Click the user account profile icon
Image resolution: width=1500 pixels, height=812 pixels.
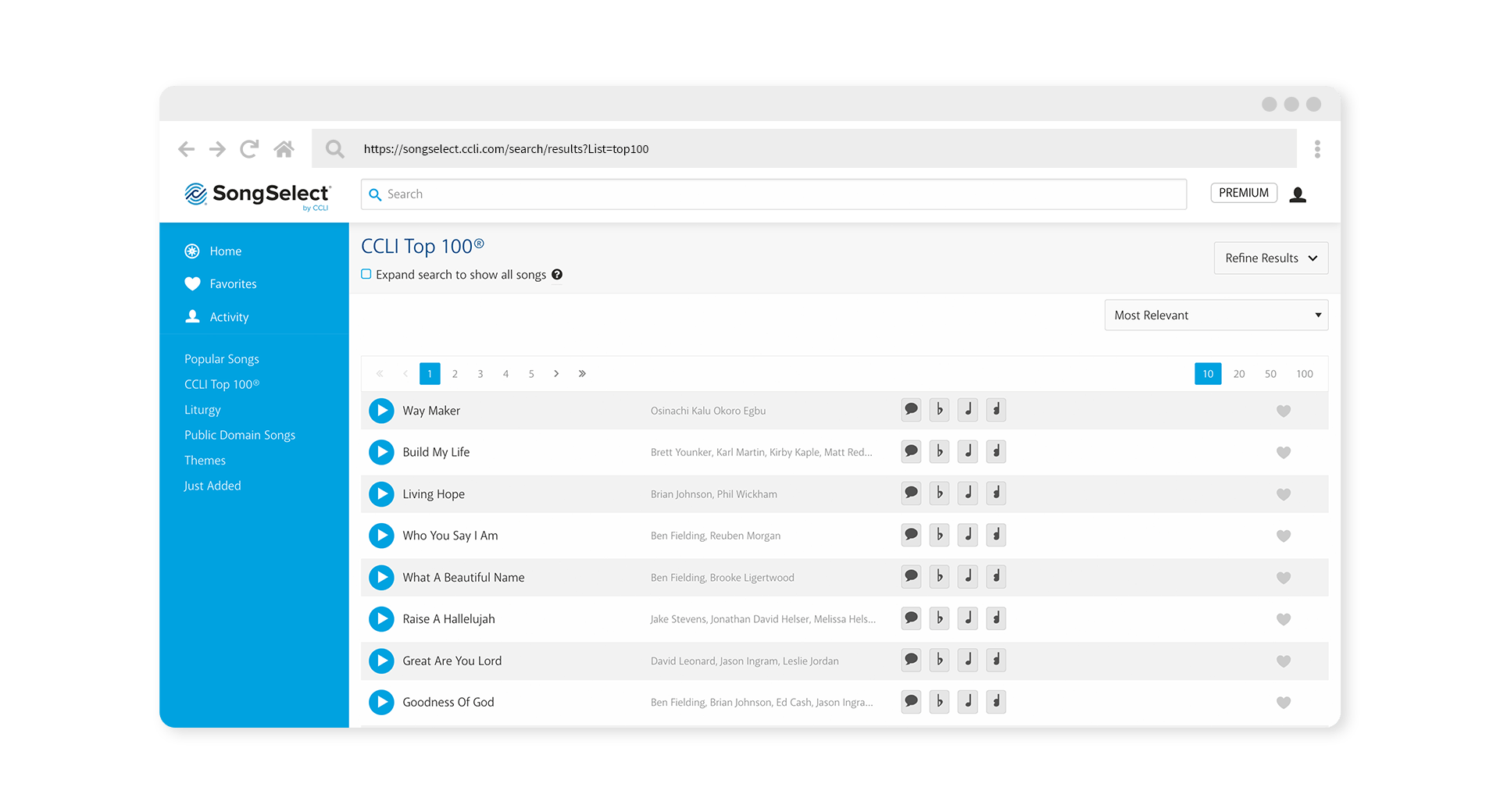point(1298,194)
